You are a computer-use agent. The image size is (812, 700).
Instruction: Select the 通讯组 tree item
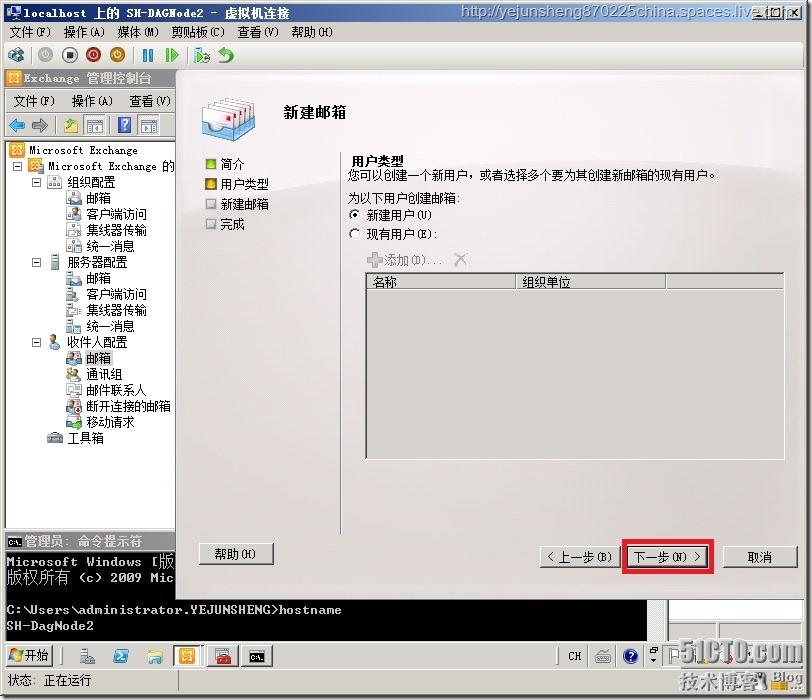coord(104,374)
